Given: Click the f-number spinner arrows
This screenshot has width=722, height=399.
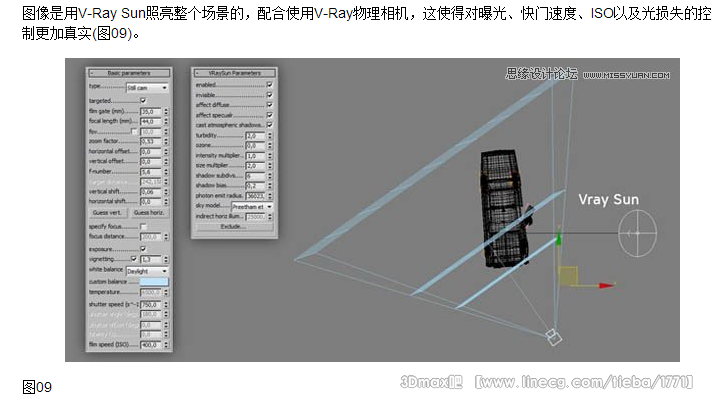Looking at the screenshot, I should pos(166,172).
